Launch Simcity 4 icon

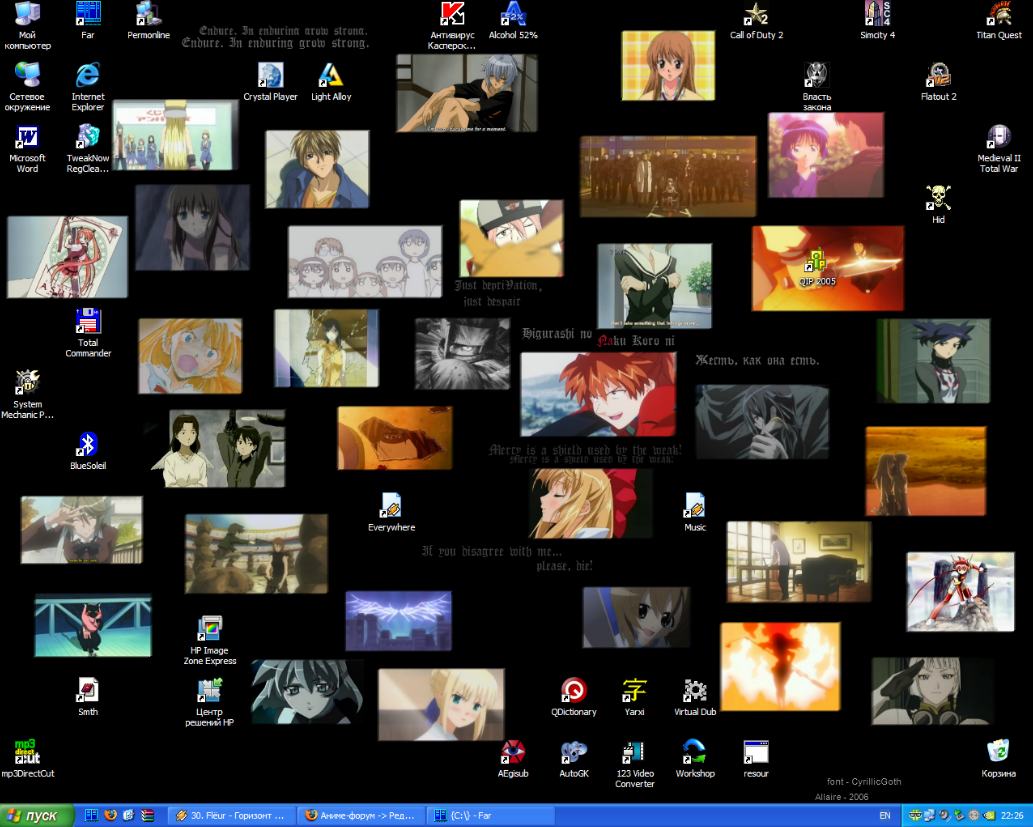878,21
